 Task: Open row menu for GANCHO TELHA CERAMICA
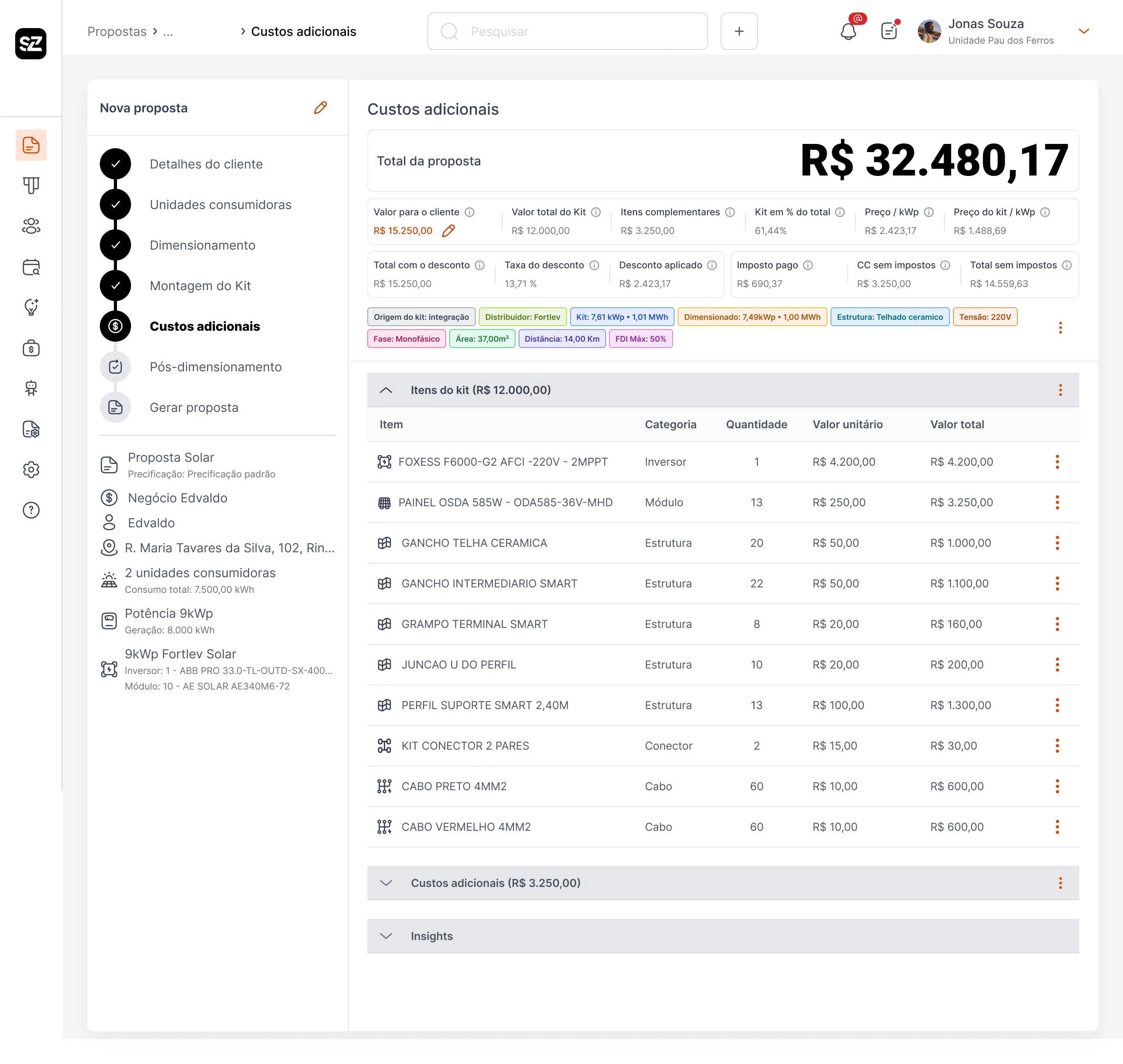click(x=1057, y=543)
